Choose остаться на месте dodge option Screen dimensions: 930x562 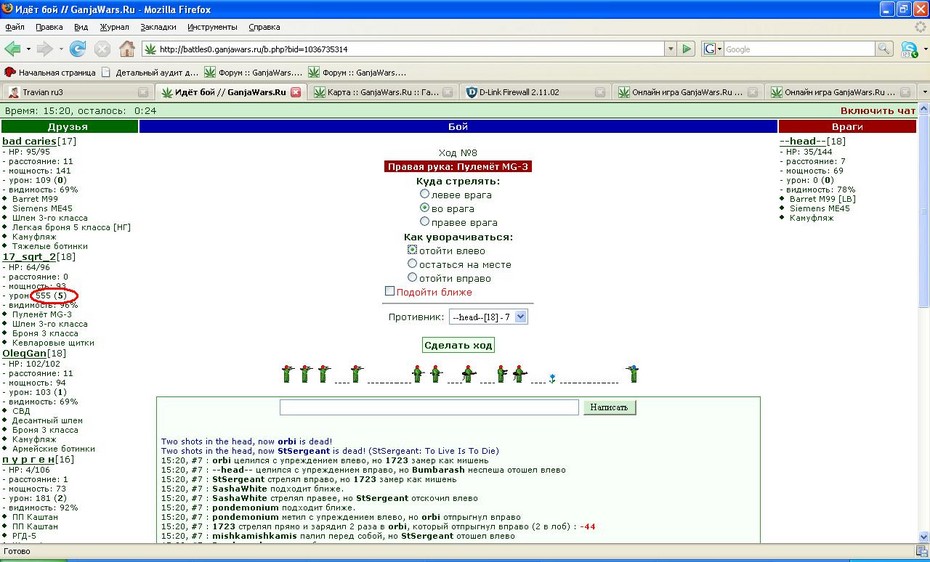click(x=412, y=264)
